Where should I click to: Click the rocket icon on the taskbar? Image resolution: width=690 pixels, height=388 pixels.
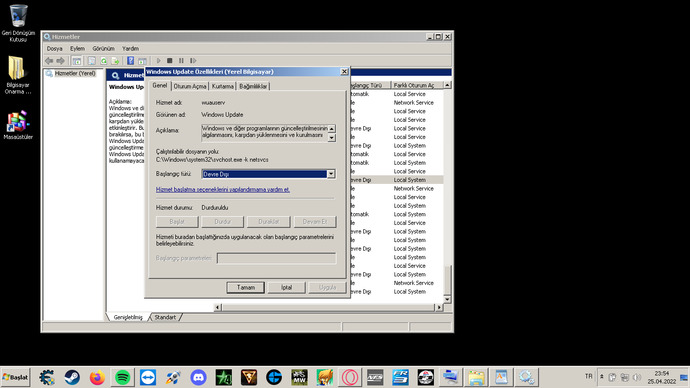(173, 377)
